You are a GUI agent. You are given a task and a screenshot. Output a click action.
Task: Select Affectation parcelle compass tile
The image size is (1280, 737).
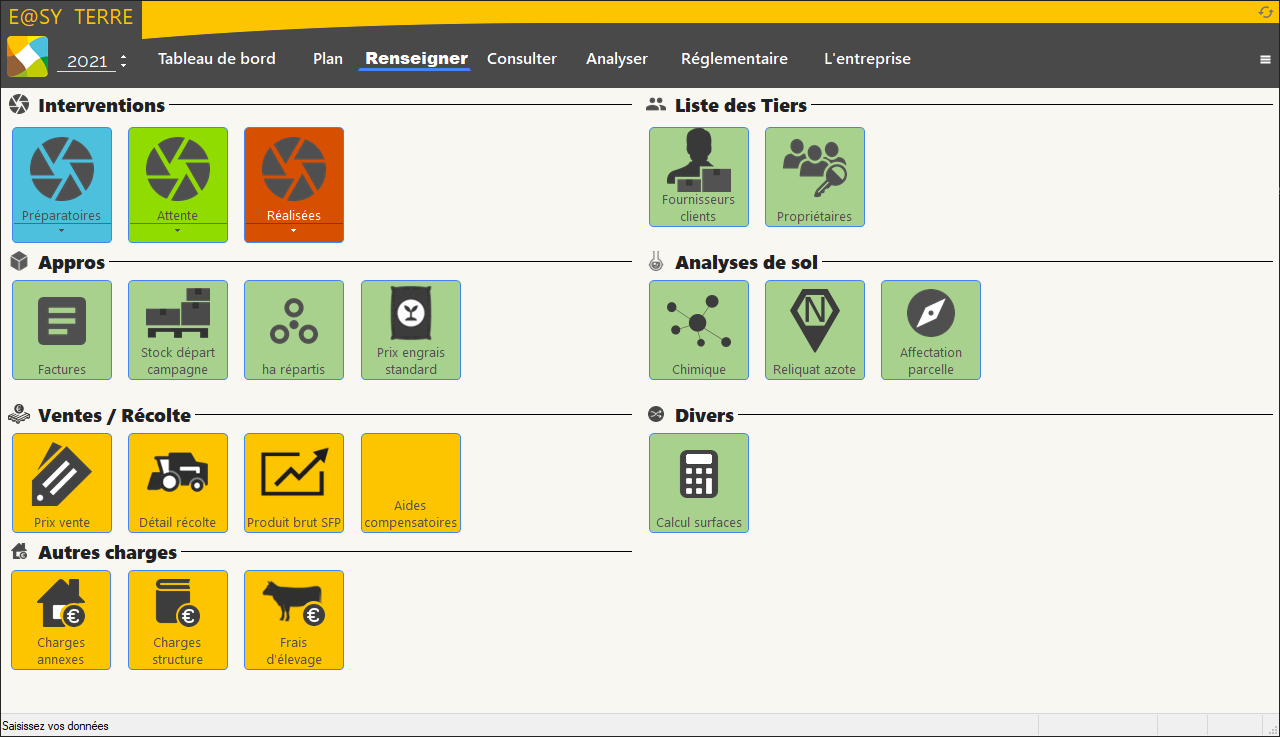click(x=930, y=330)
